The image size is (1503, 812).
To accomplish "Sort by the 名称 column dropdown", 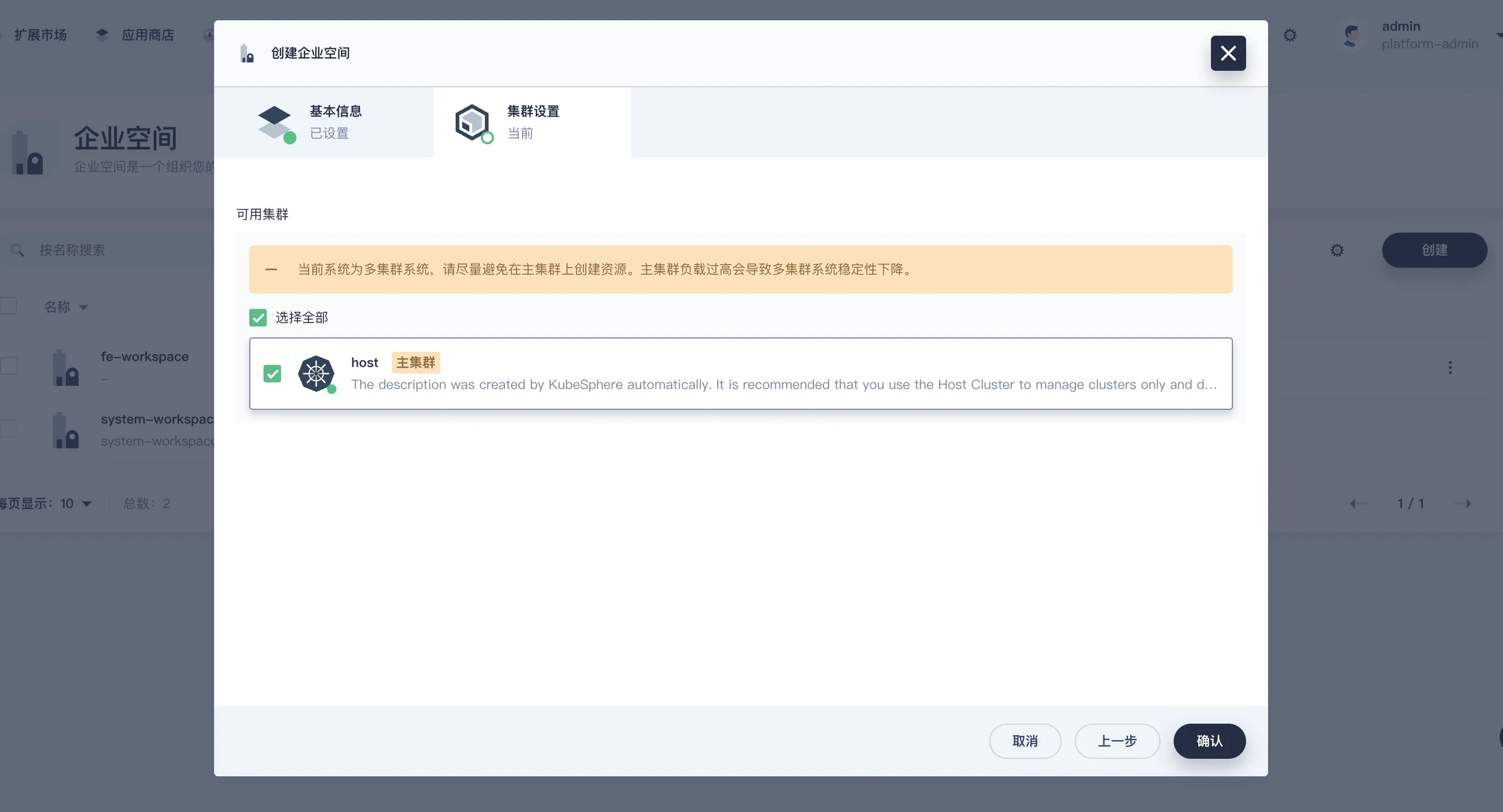I will 65,307.
